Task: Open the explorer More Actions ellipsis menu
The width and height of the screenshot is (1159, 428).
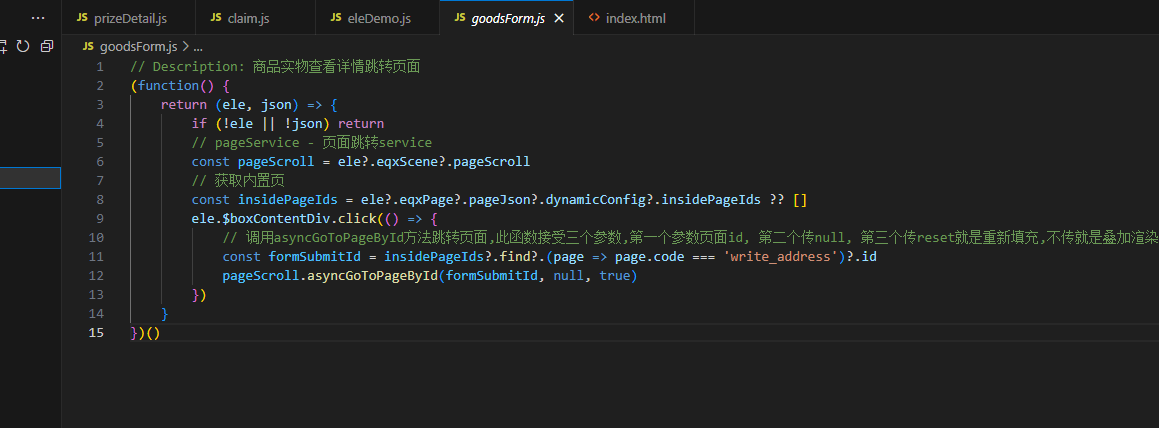Action: (38, 18)
